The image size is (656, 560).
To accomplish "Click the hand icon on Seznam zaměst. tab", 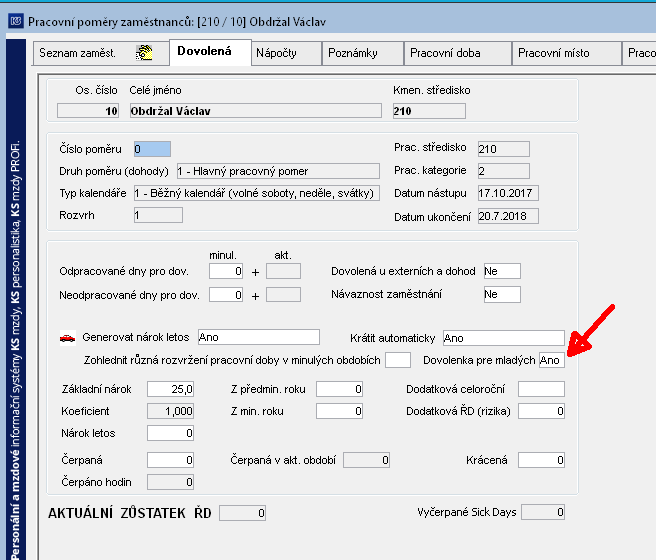I will (x=144, y=53).
